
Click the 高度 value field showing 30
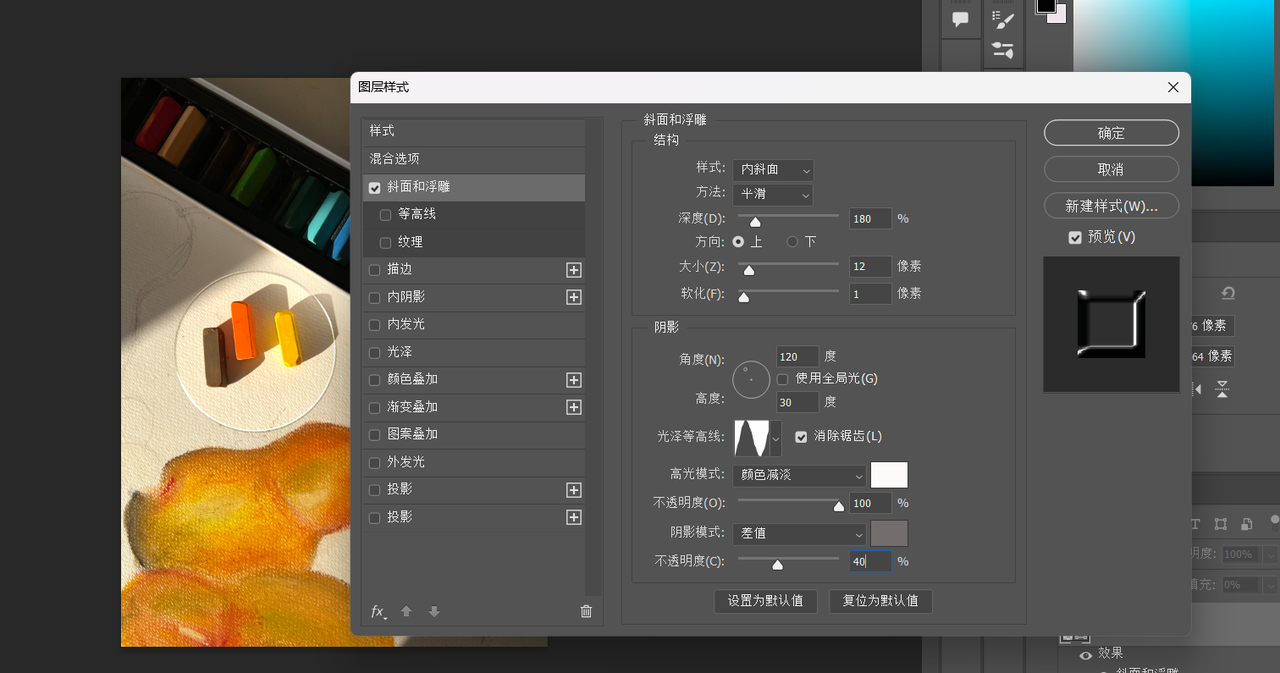click(798, 402)
